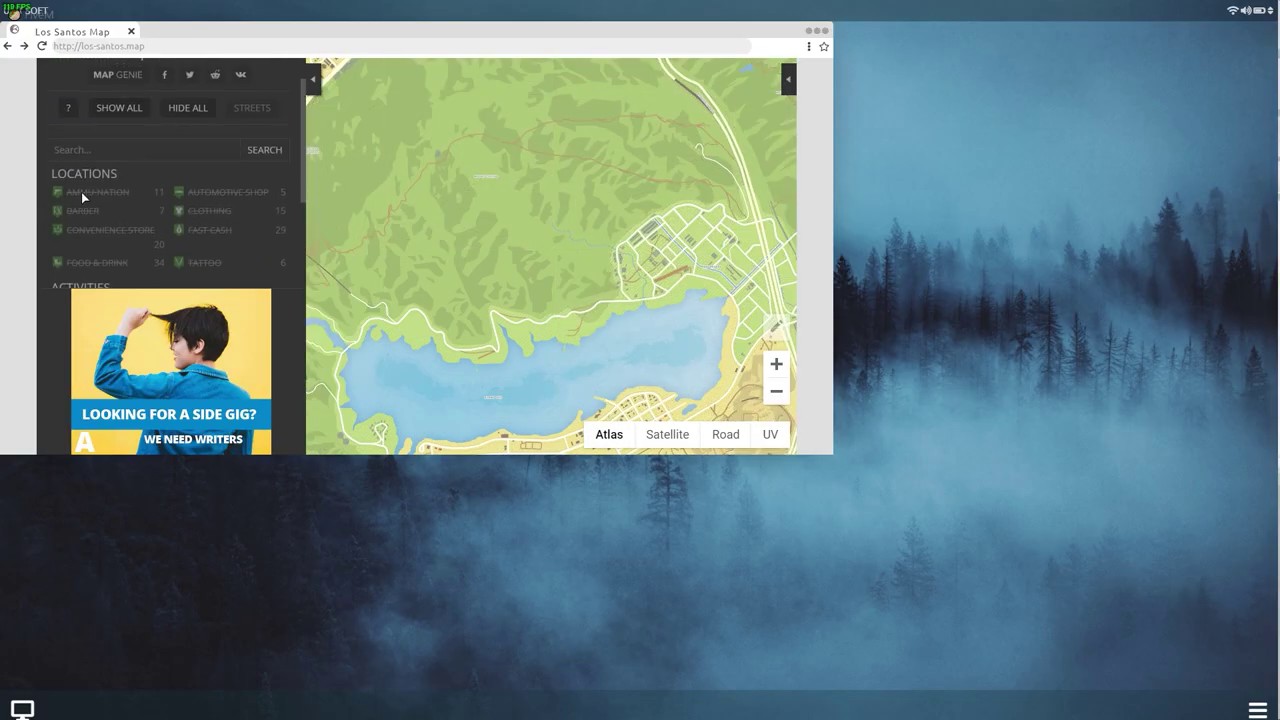Open the question mark help button

tap(68, 108)
